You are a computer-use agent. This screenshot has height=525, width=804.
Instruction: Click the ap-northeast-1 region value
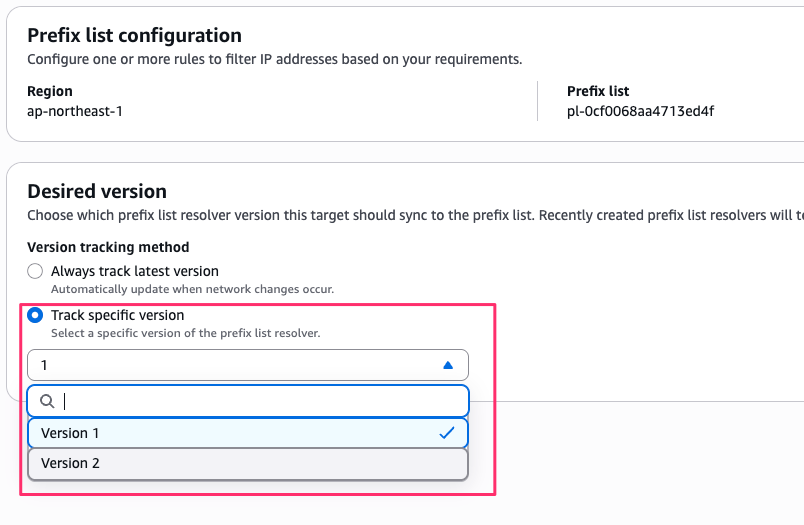75,111
